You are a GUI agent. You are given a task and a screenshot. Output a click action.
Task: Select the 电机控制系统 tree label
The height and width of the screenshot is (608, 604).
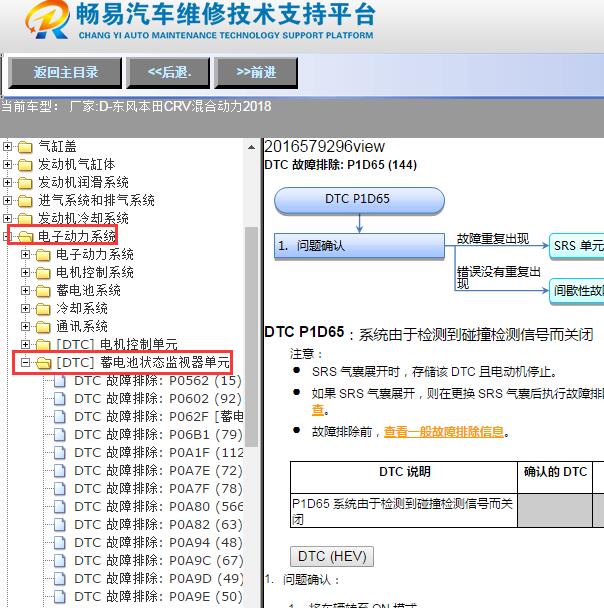click(x=95, y=272)
